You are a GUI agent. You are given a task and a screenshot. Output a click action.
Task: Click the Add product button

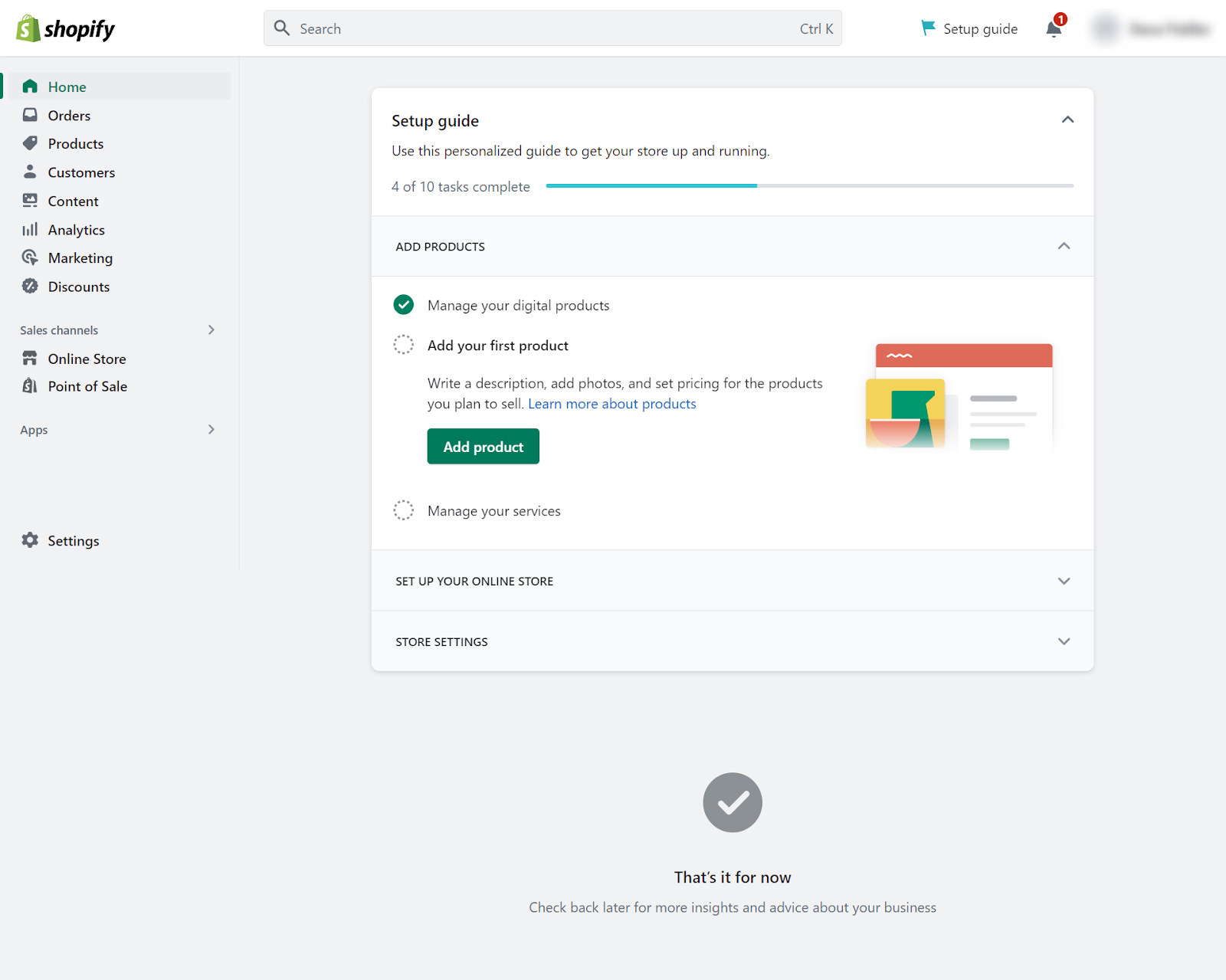click(x=483, y=447)
